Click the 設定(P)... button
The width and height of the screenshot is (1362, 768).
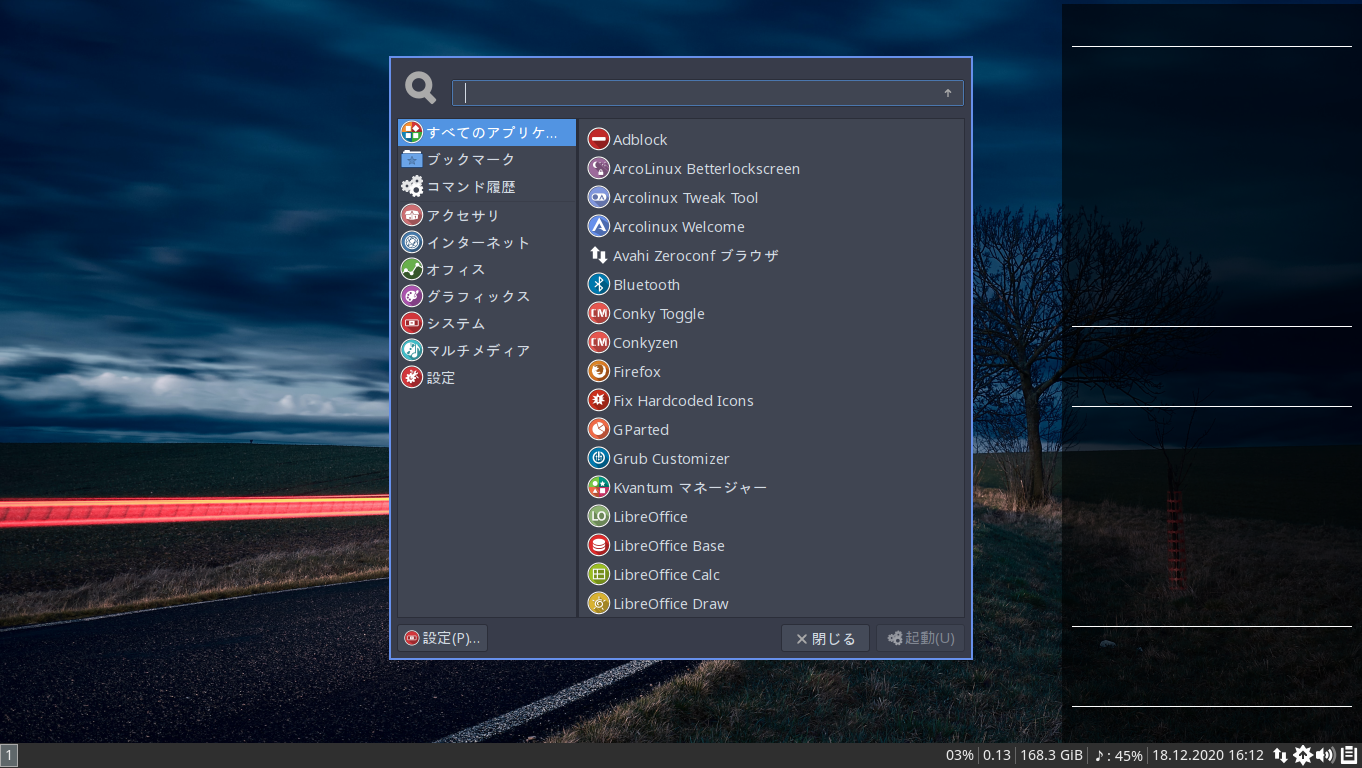(x=442, y=638)
